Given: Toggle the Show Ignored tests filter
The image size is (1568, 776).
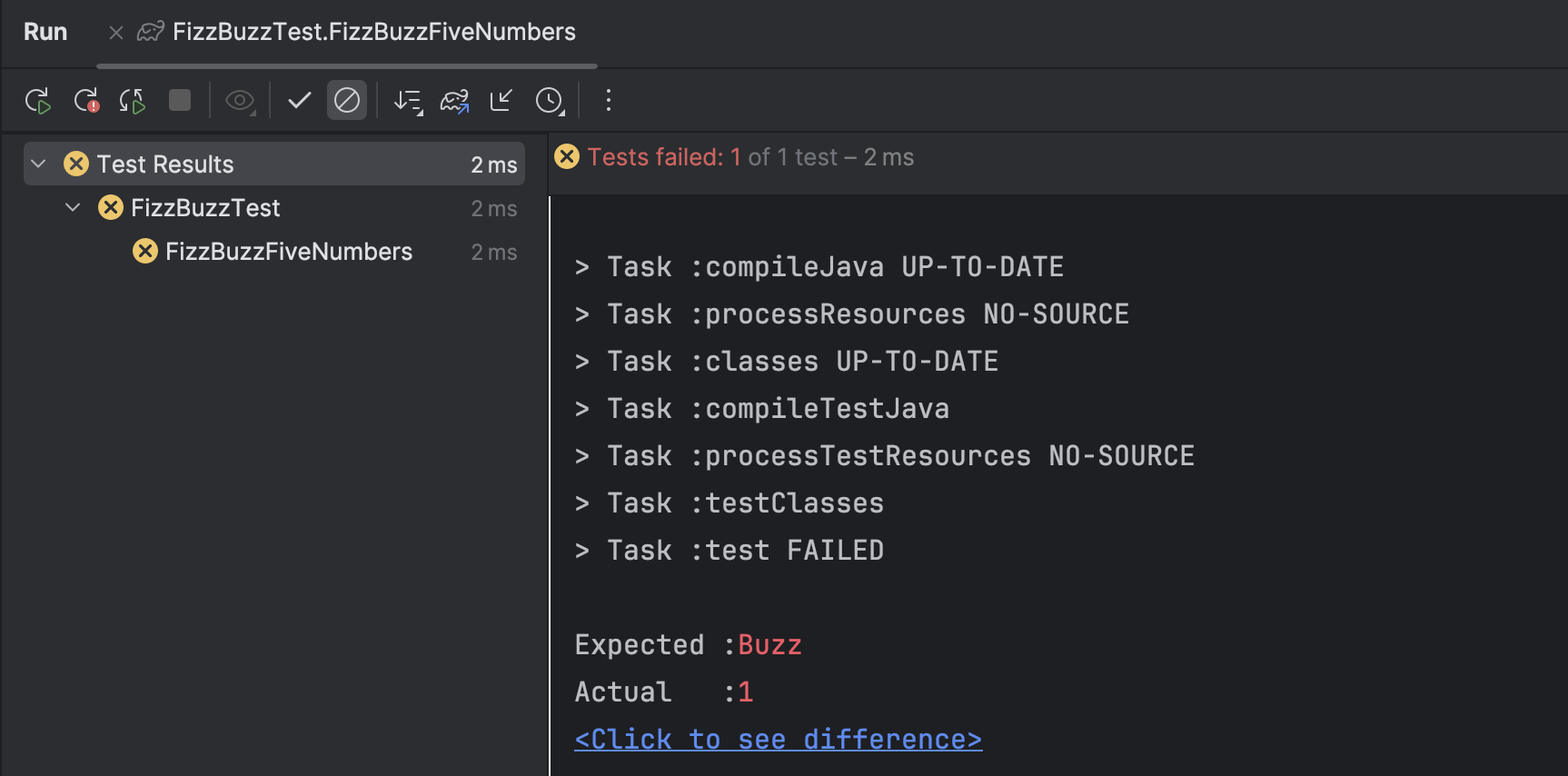Looking at the screenshot, I should (x=347, y=100).
